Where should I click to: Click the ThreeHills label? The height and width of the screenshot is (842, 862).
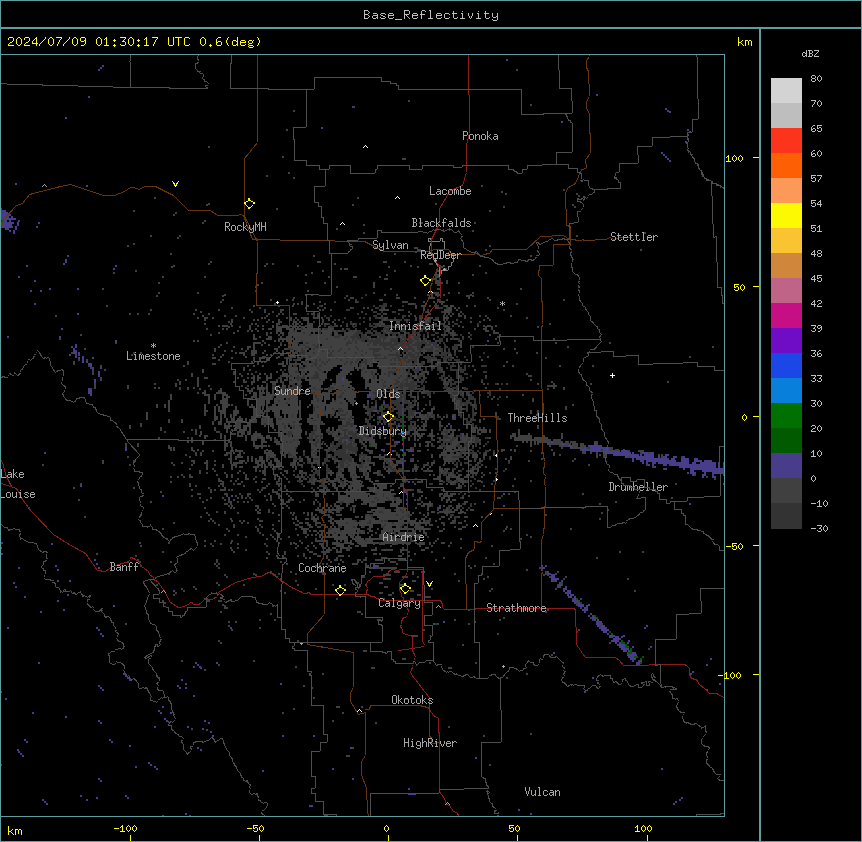[537, 418]
